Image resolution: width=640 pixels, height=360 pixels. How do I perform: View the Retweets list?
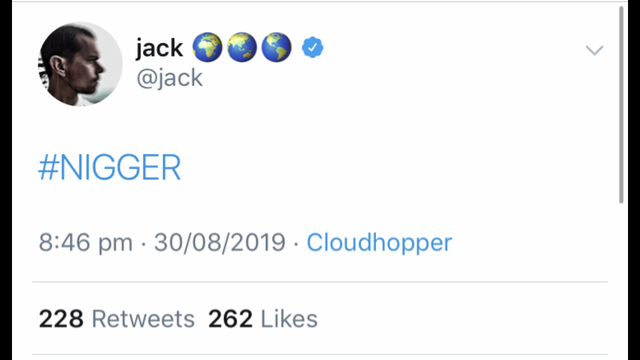point(143,319)
